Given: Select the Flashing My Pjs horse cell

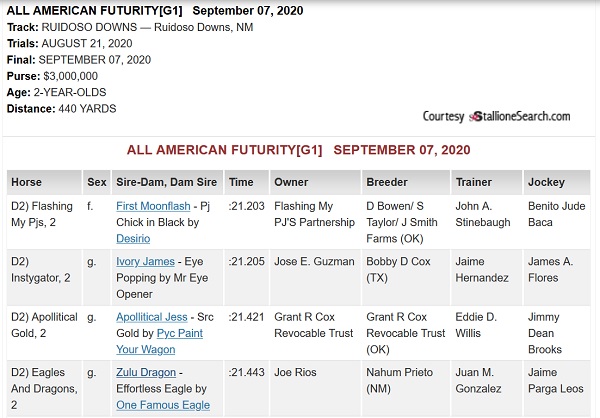Looking at the screenshot, I should (44, 222).
